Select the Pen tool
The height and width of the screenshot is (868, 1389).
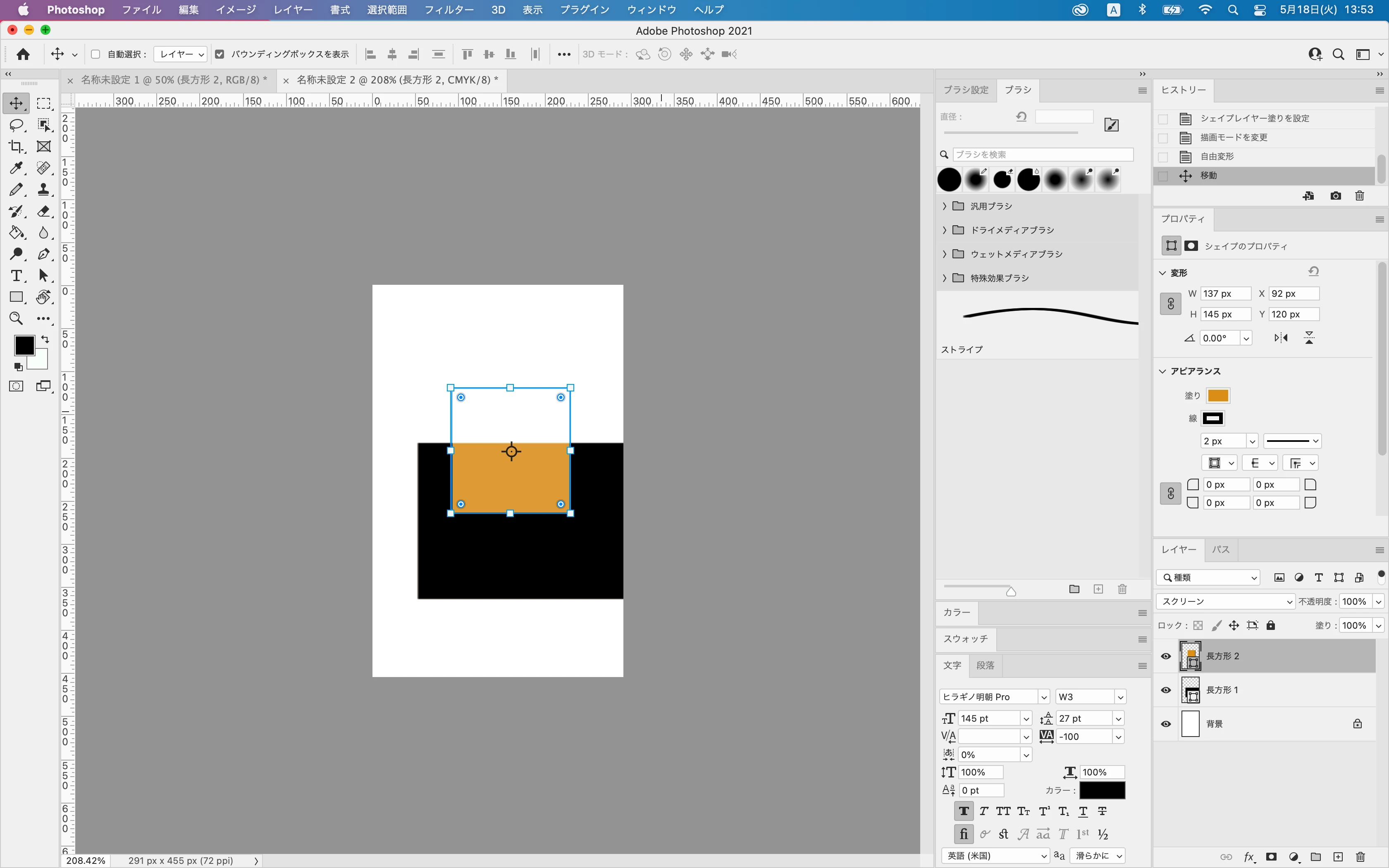pyautogui.click(x=44, y=254)
